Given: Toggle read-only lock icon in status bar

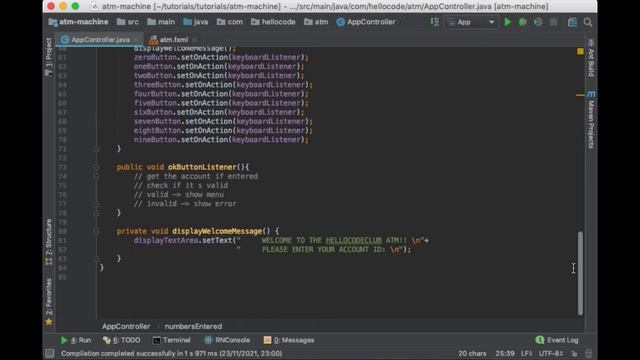Looking at the screenshot, I should [x=575, y=353].
